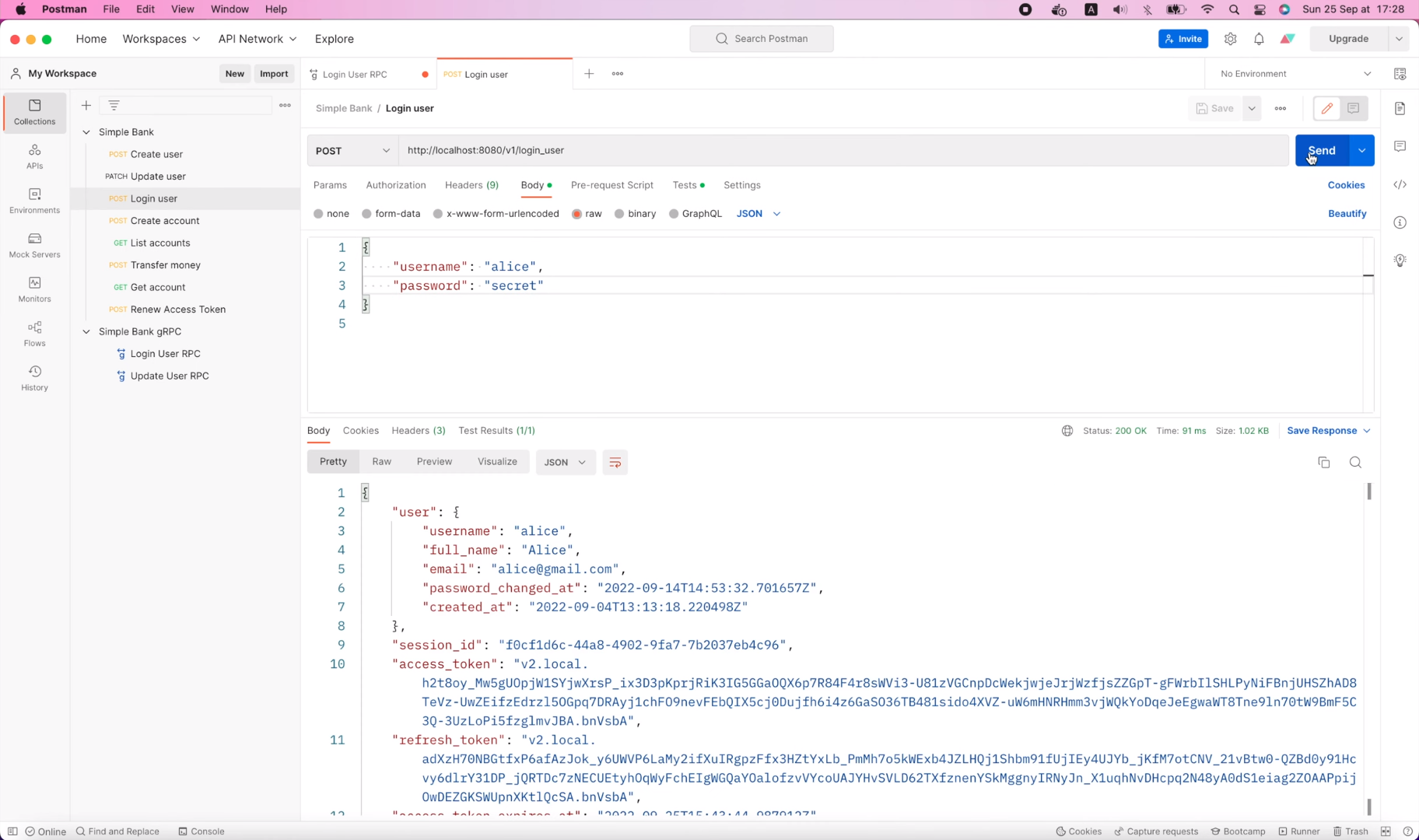Screen dimensions: 1419x840
Task: Open the documentation icon in right sidebar
Action: coord(1400,108)
